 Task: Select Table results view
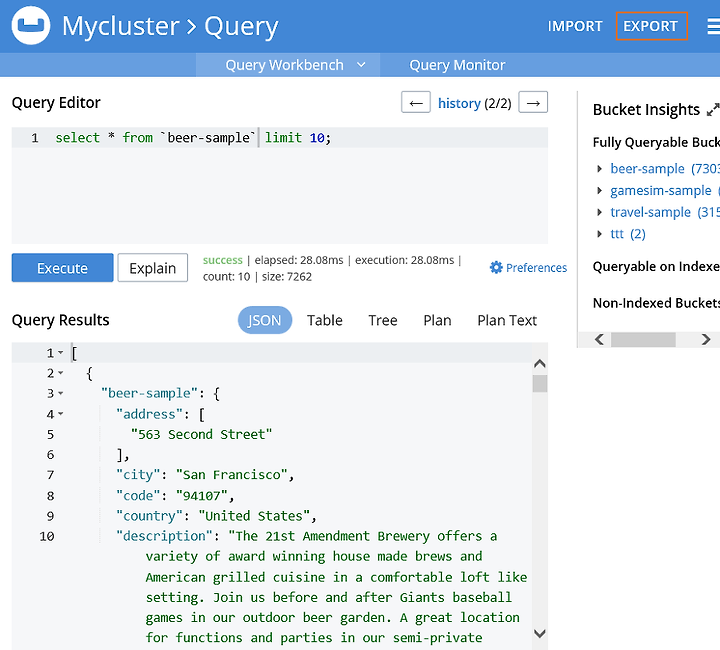pos(325,320)
